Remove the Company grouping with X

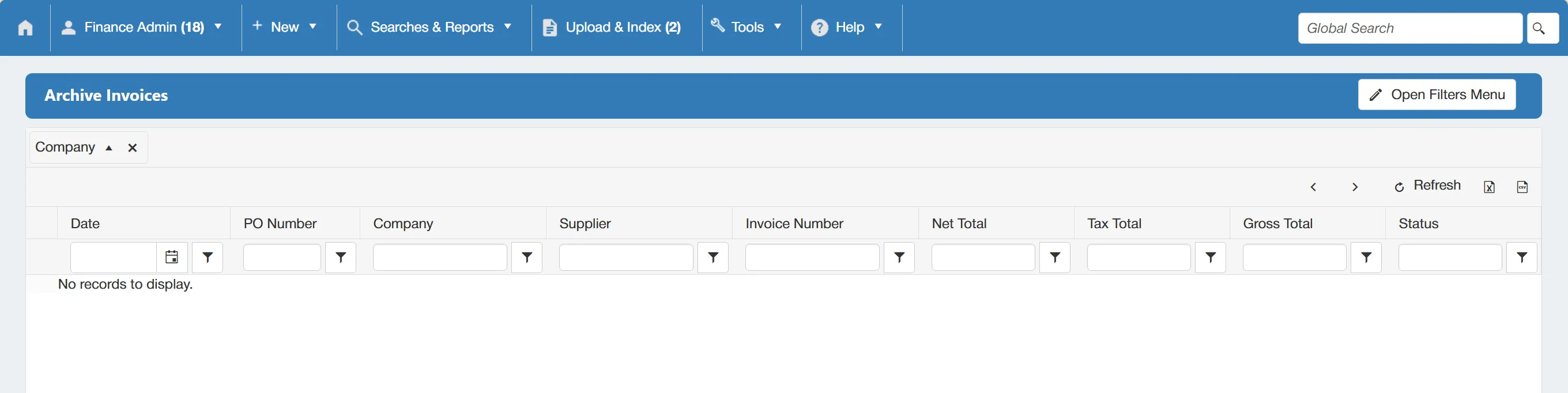point(132,148)
